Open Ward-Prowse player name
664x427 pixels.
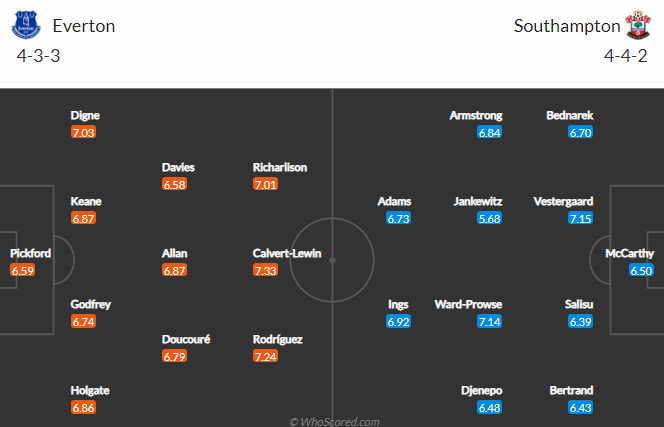pyautogui.click(x=468, y=304)
